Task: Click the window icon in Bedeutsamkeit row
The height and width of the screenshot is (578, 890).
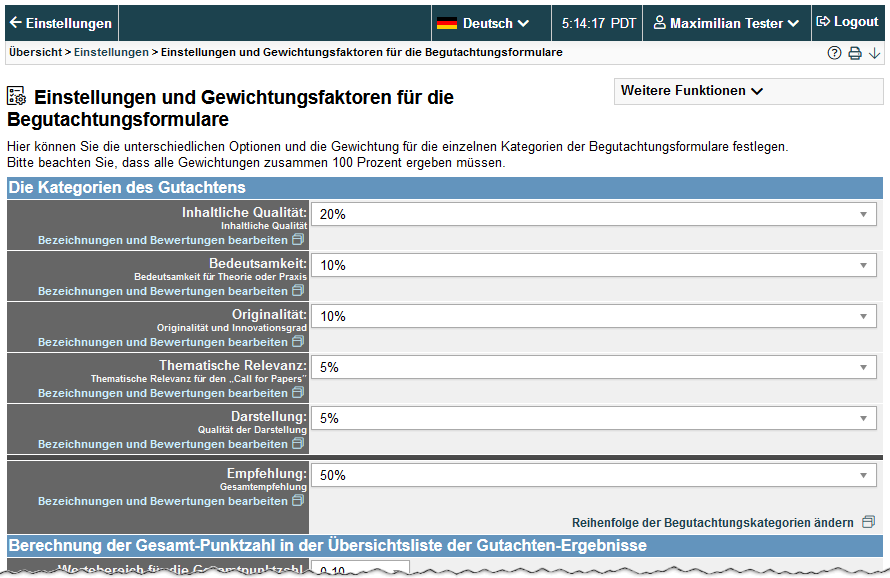Action: pos(298,291)
